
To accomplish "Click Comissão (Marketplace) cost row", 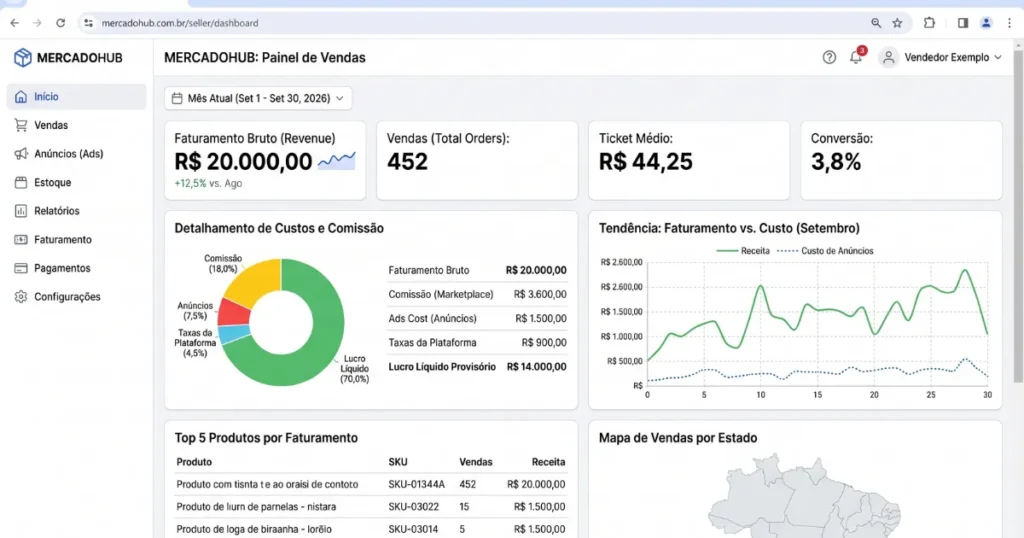I will pos(477,294).
